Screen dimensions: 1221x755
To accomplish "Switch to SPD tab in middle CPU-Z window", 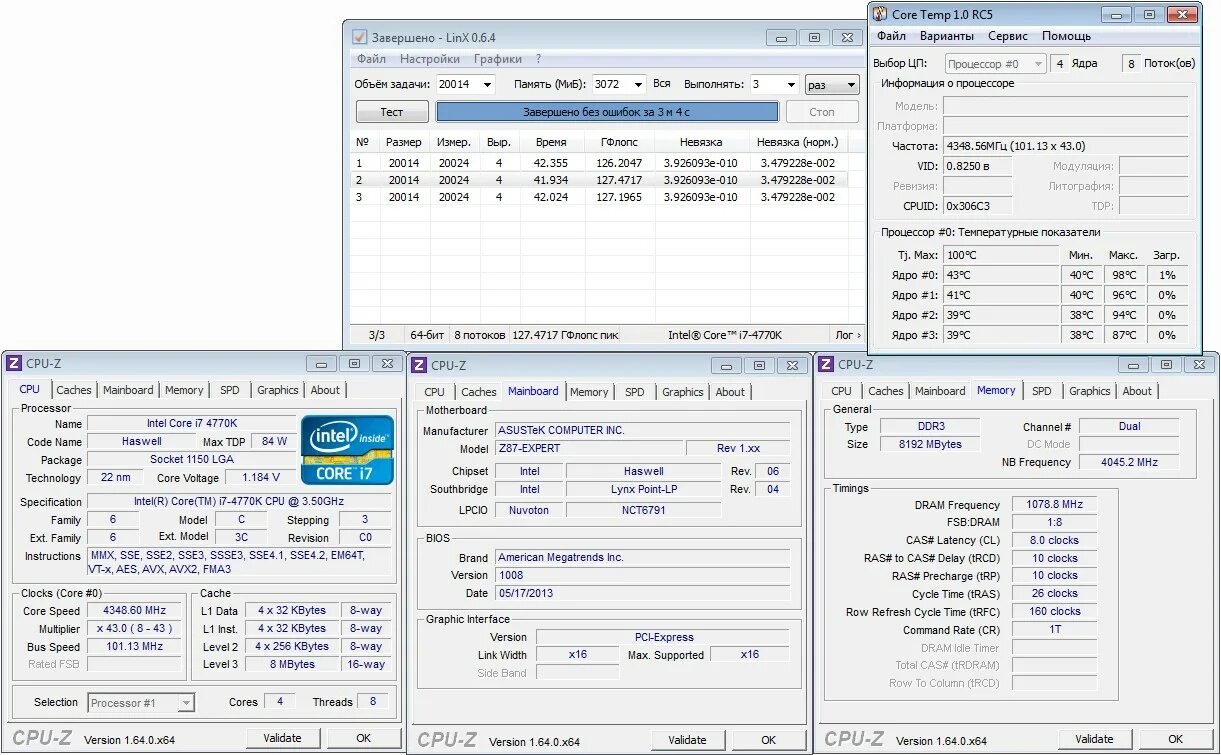I will 635,392.
